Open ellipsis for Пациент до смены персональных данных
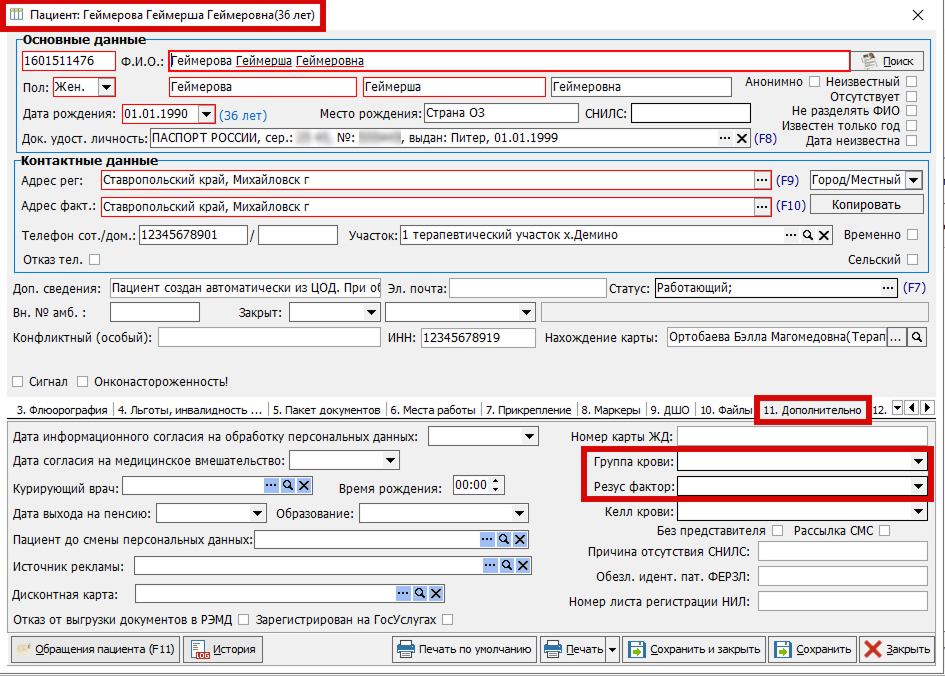945x676 pixels. (x=487, y=539)
